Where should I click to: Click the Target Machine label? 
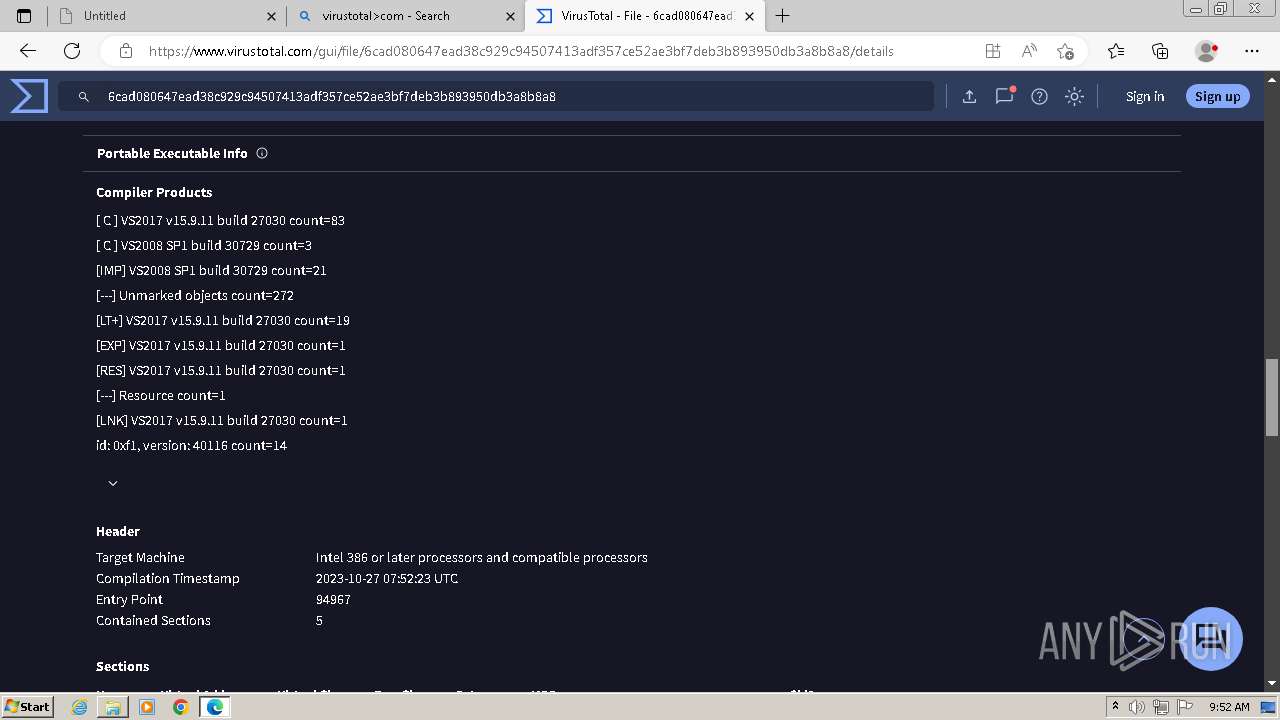pos(140,557)
